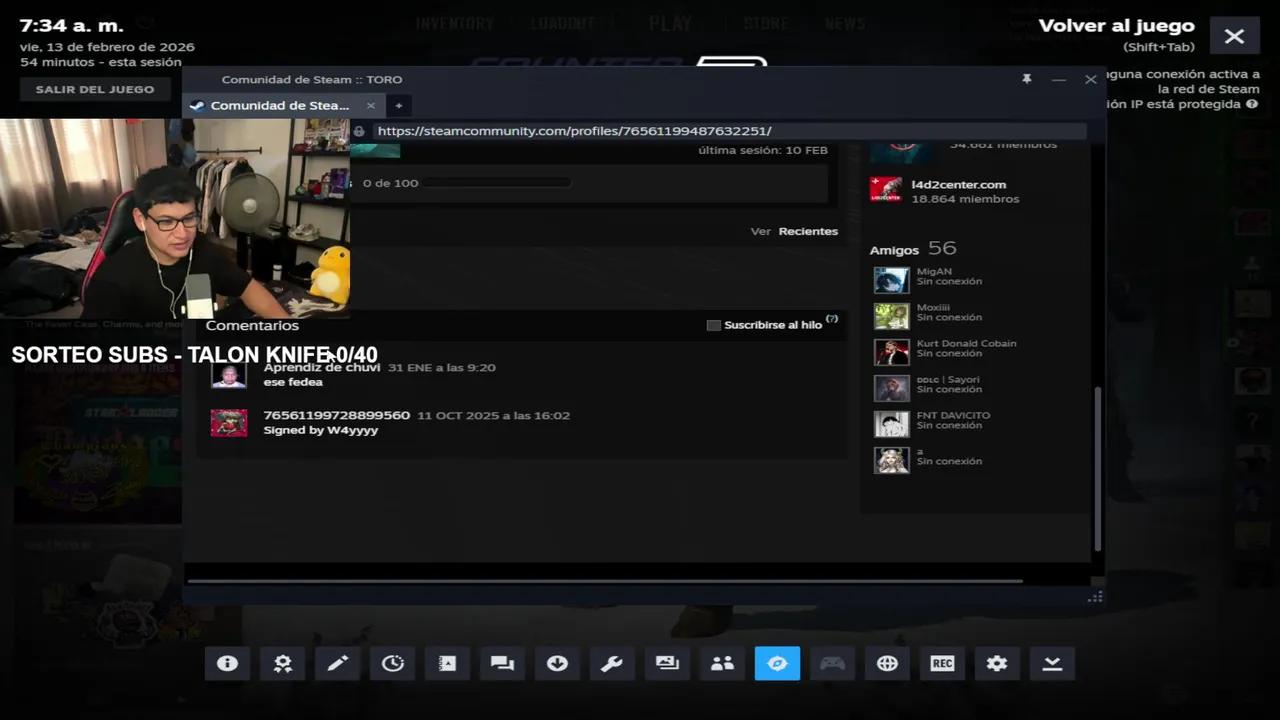The height and width of the screenshot is (720, 1280).
Task: Open the controller gamepad icon in overlay toolbar
Action: point(833,663)
